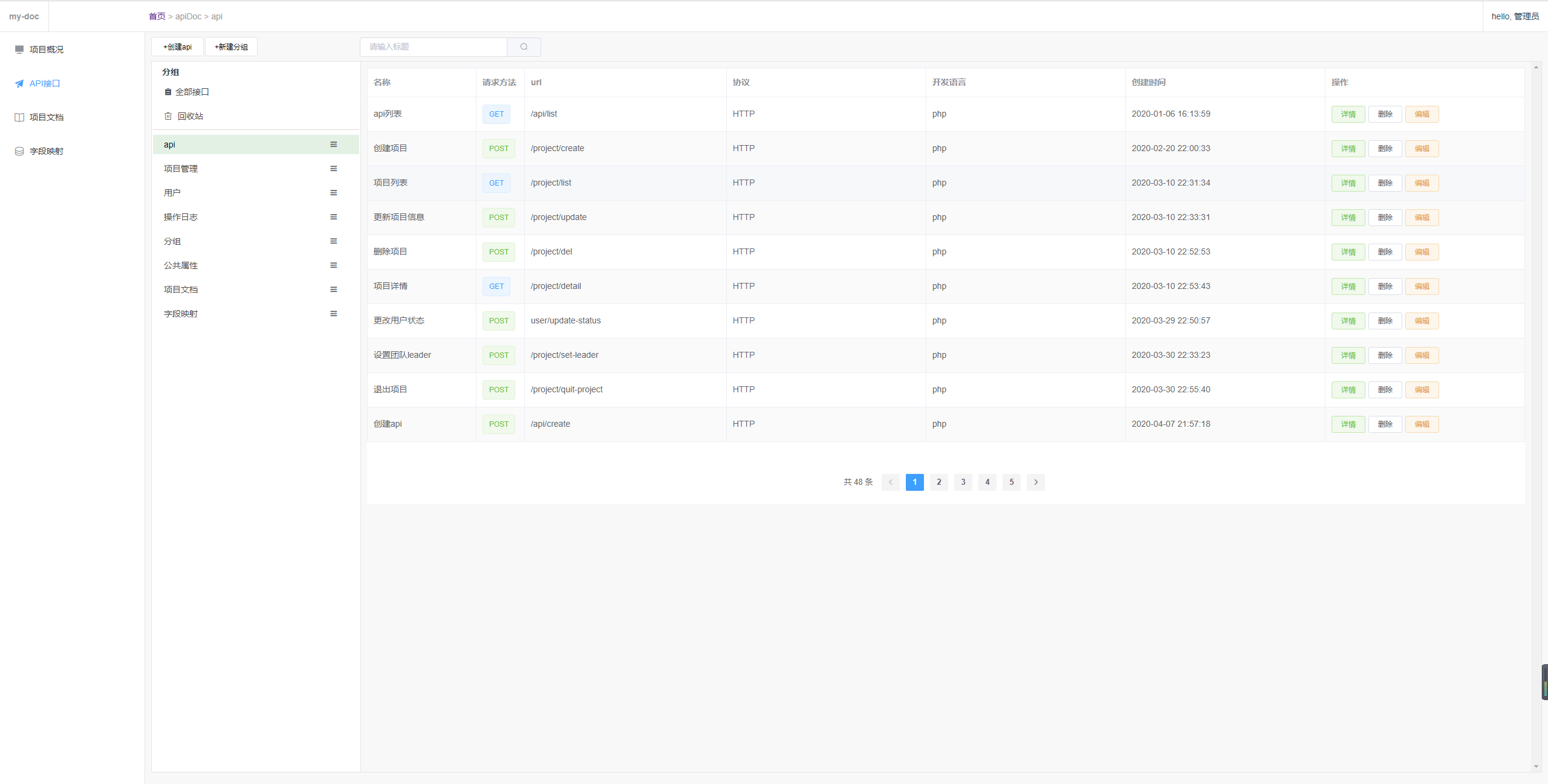Click 删除 for 删除项目 row

click(x=1385, y=252)
